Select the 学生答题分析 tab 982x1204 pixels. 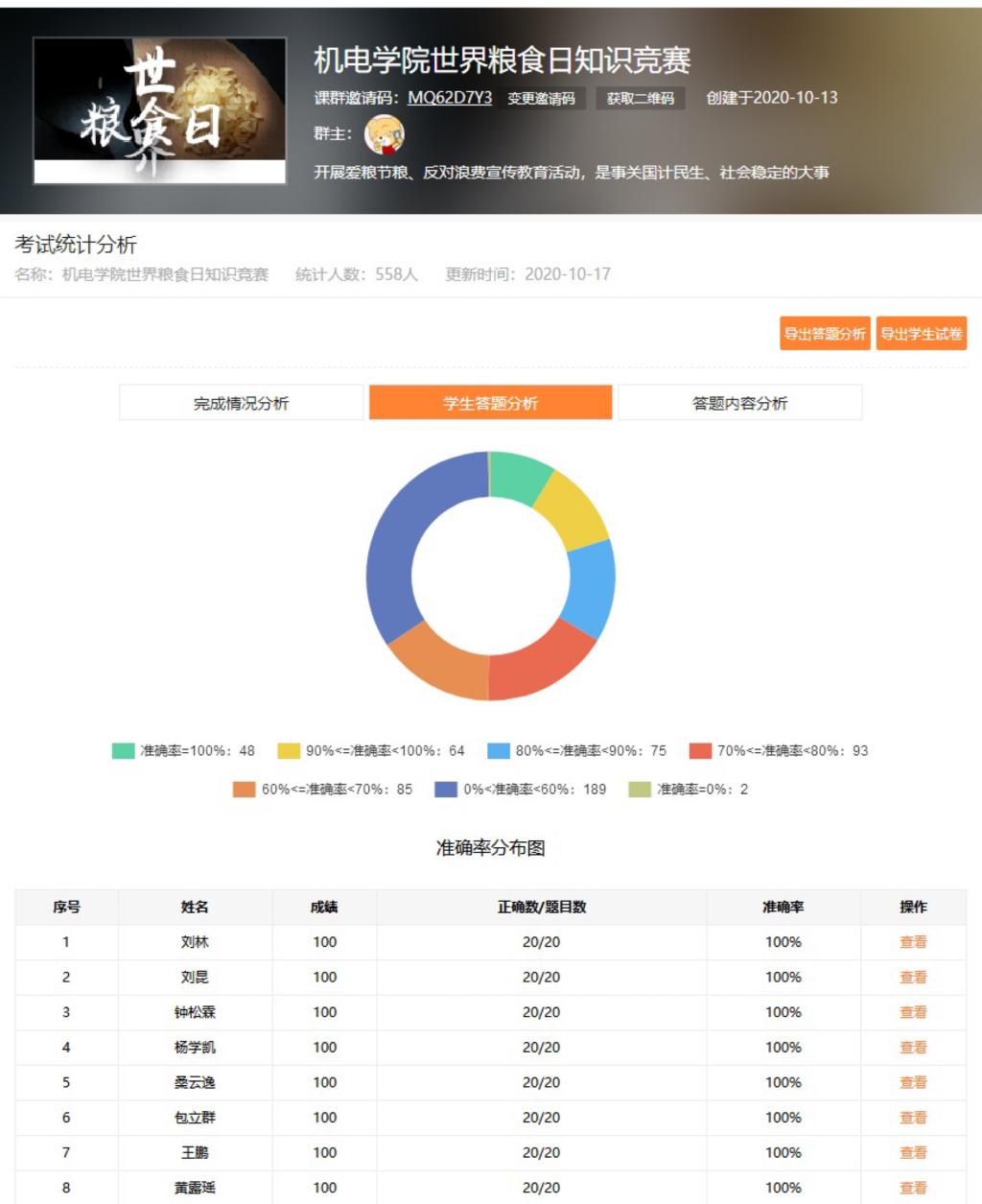coord(489,404)
